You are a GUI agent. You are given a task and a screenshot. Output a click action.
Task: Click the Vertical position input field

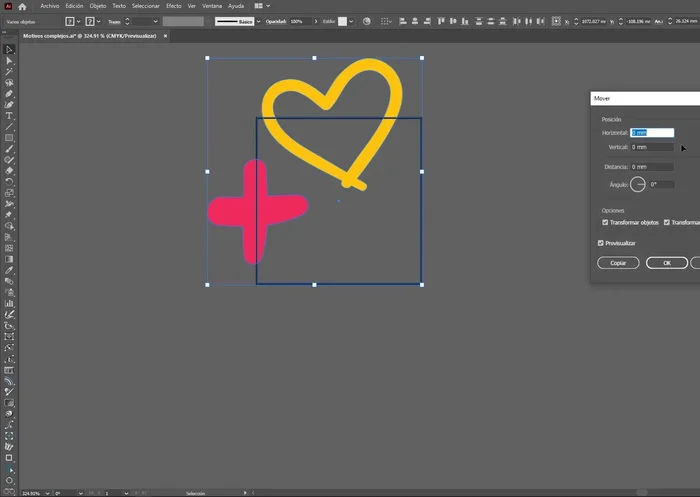[652, 147]
